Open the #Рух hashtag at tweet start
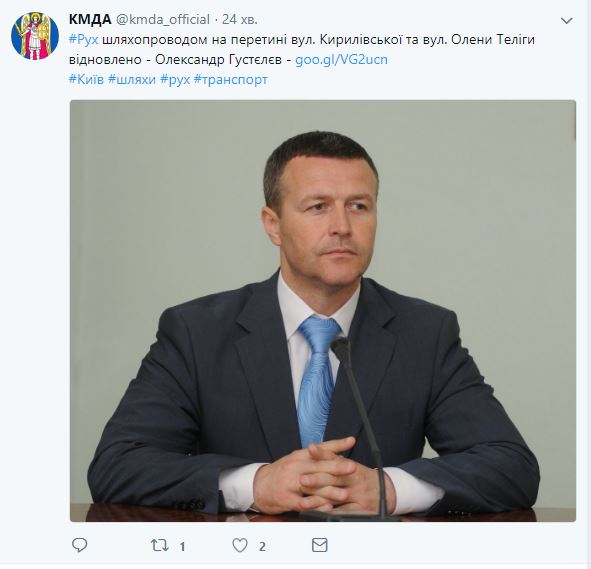Screen dimensions: 591x569 coord(84,40)
